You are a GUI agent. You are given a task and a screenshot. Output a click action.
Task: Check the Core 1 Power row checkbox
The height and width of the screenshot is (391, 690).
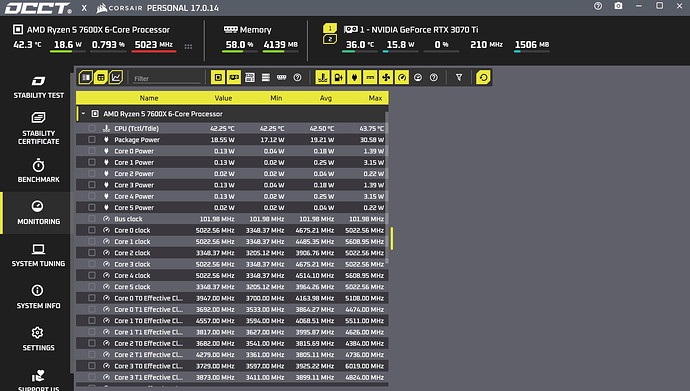[92, 162]
